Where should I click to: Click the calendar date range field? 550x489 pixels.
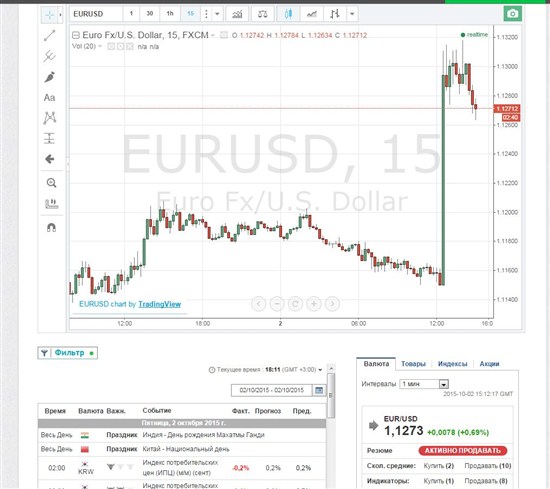click(271, 390)
